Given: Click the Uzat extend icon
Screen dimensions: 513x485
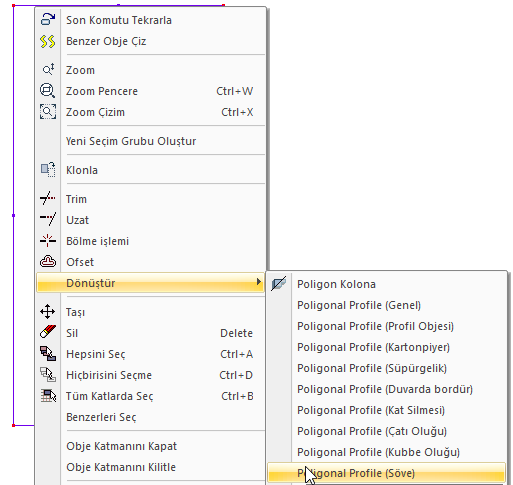Looking at the screenshot, I should coord(48,219).
